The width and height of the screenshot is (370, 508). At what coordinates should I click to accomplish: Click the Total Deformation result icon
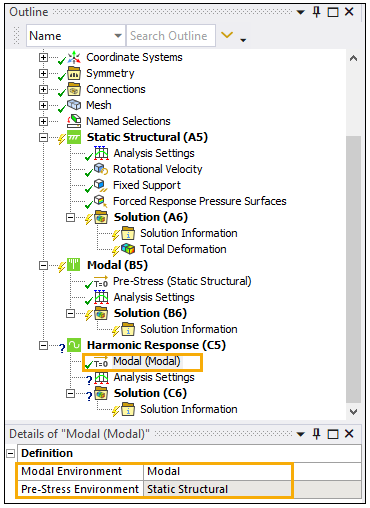pyautogui.click(x=128, y=249)
